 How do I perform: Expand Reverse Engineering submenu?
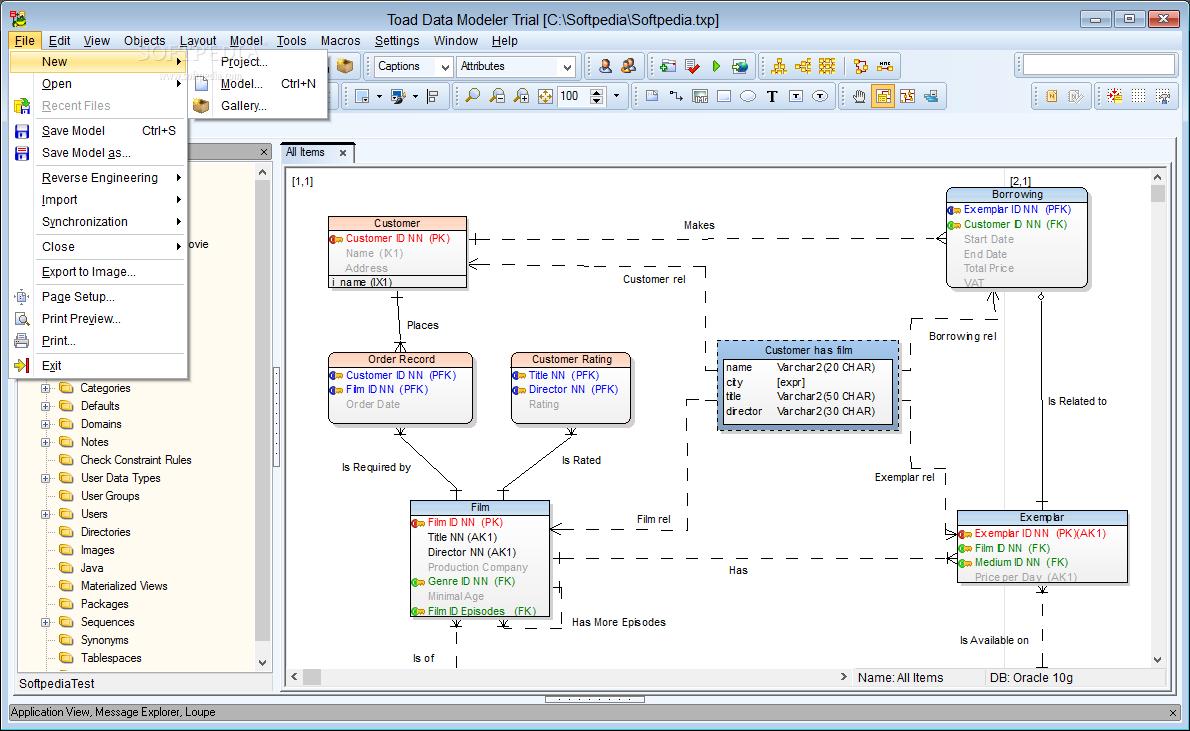(98, 178)
